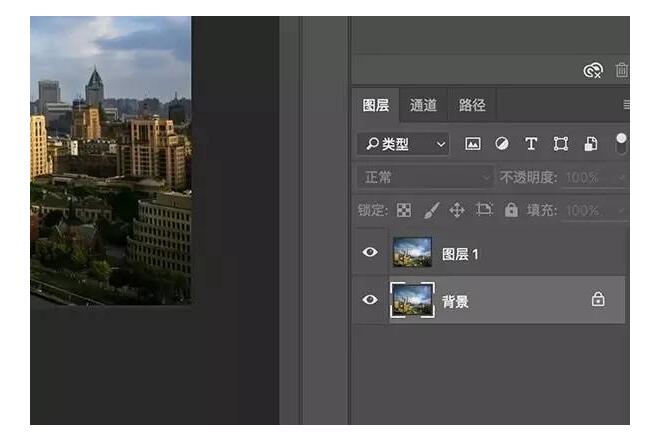Switch to the 通道 tab
Viewport: 664px width, 445px height.
pos(423,105)
